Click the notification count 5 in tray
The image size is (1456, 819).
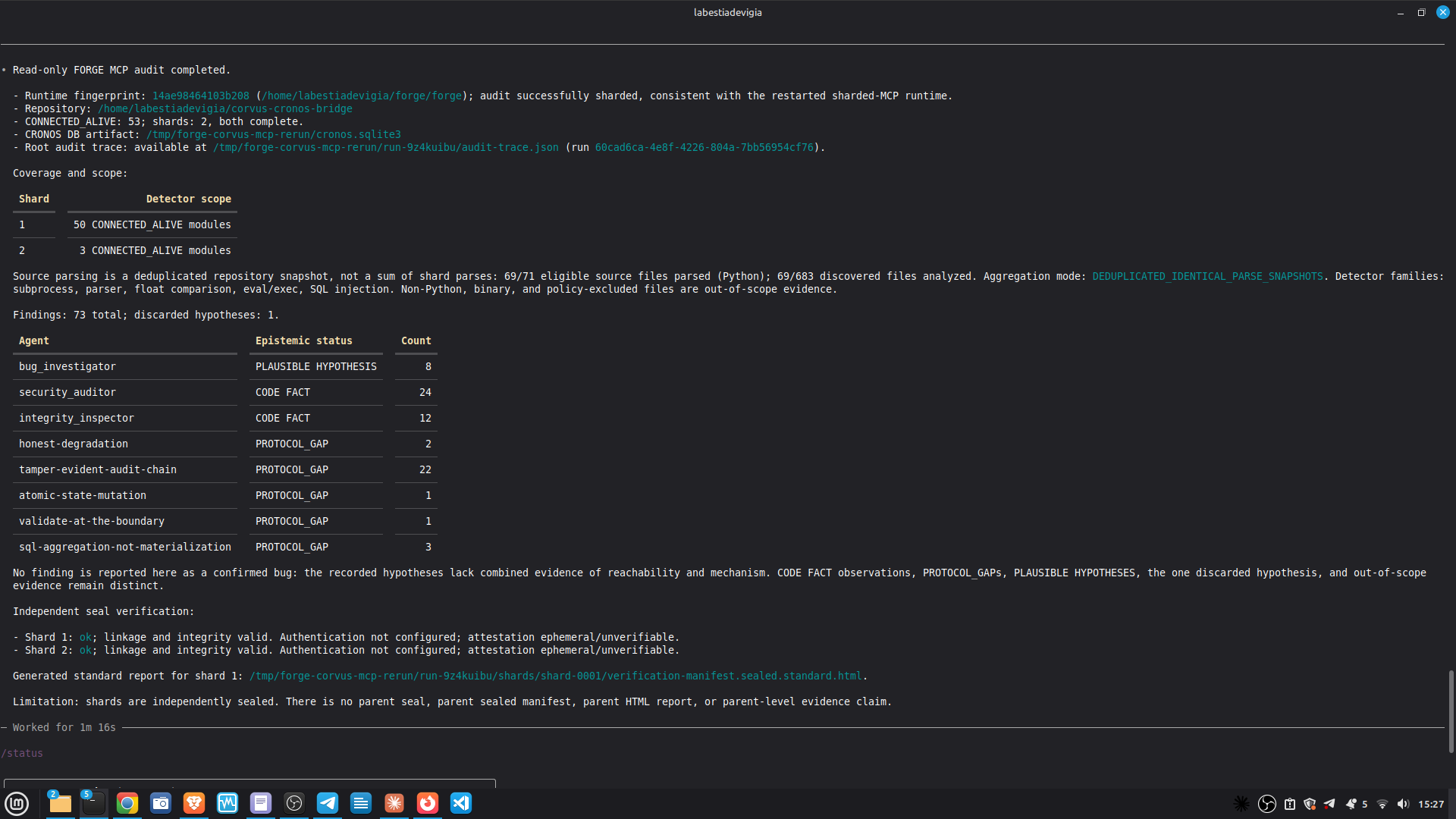1365,804
